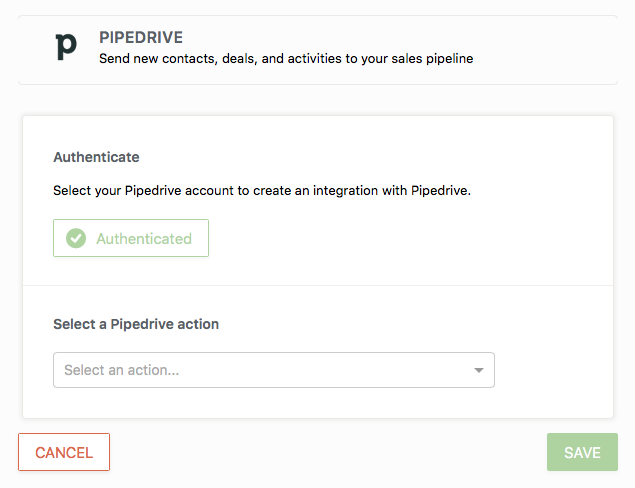Click the word "Select" in the action label

pos(74,324)
